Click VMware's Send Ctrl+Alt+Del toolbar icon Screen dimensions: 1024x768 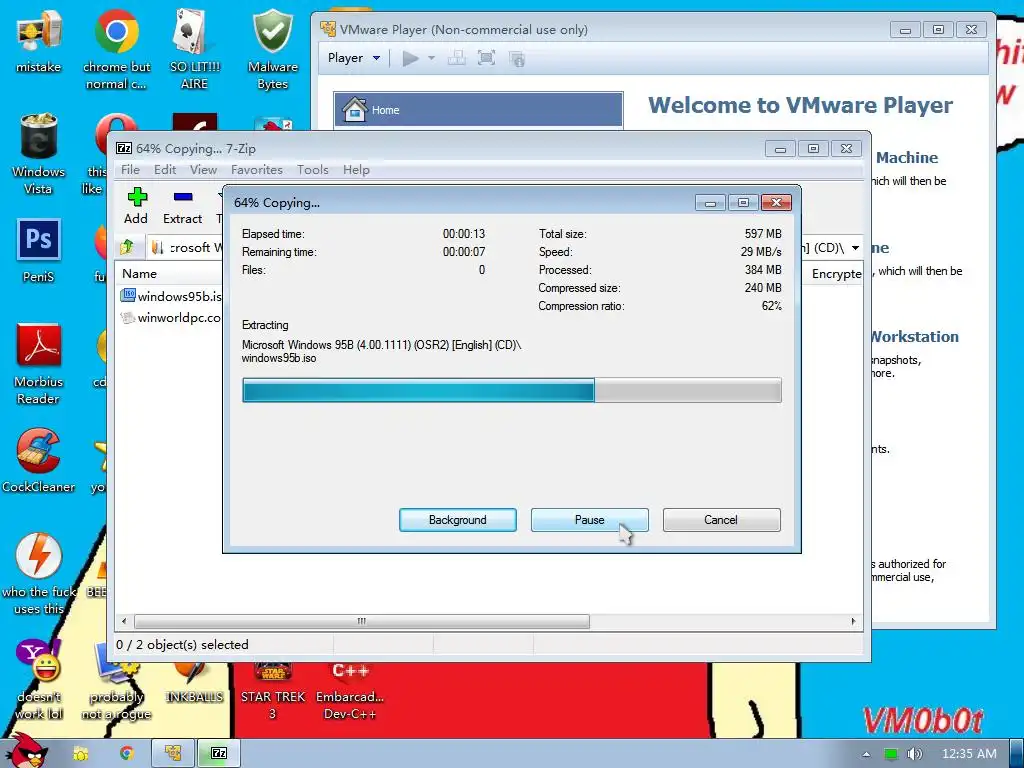click(x=456, y=59)
